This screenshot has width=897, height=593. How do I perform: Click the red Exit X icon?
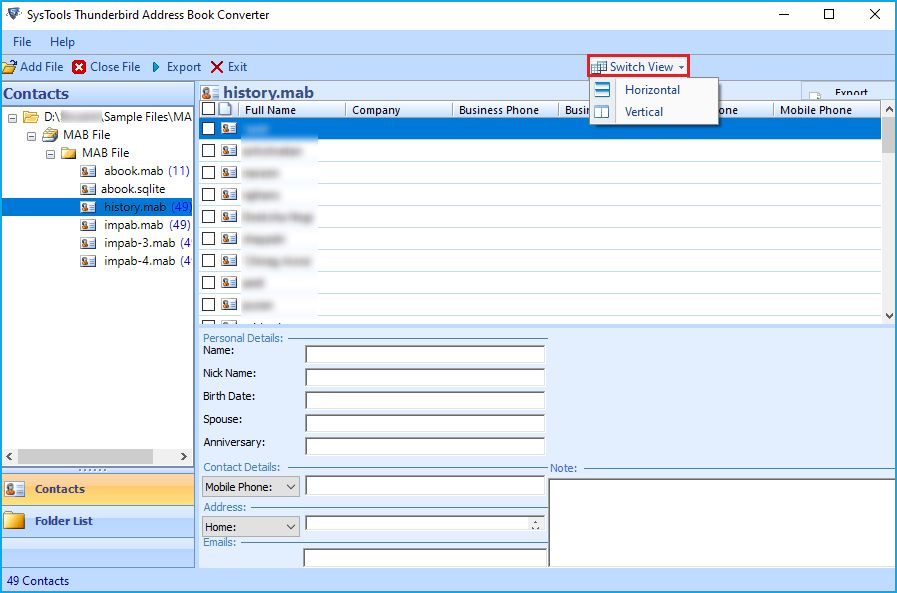pos(217,67)
